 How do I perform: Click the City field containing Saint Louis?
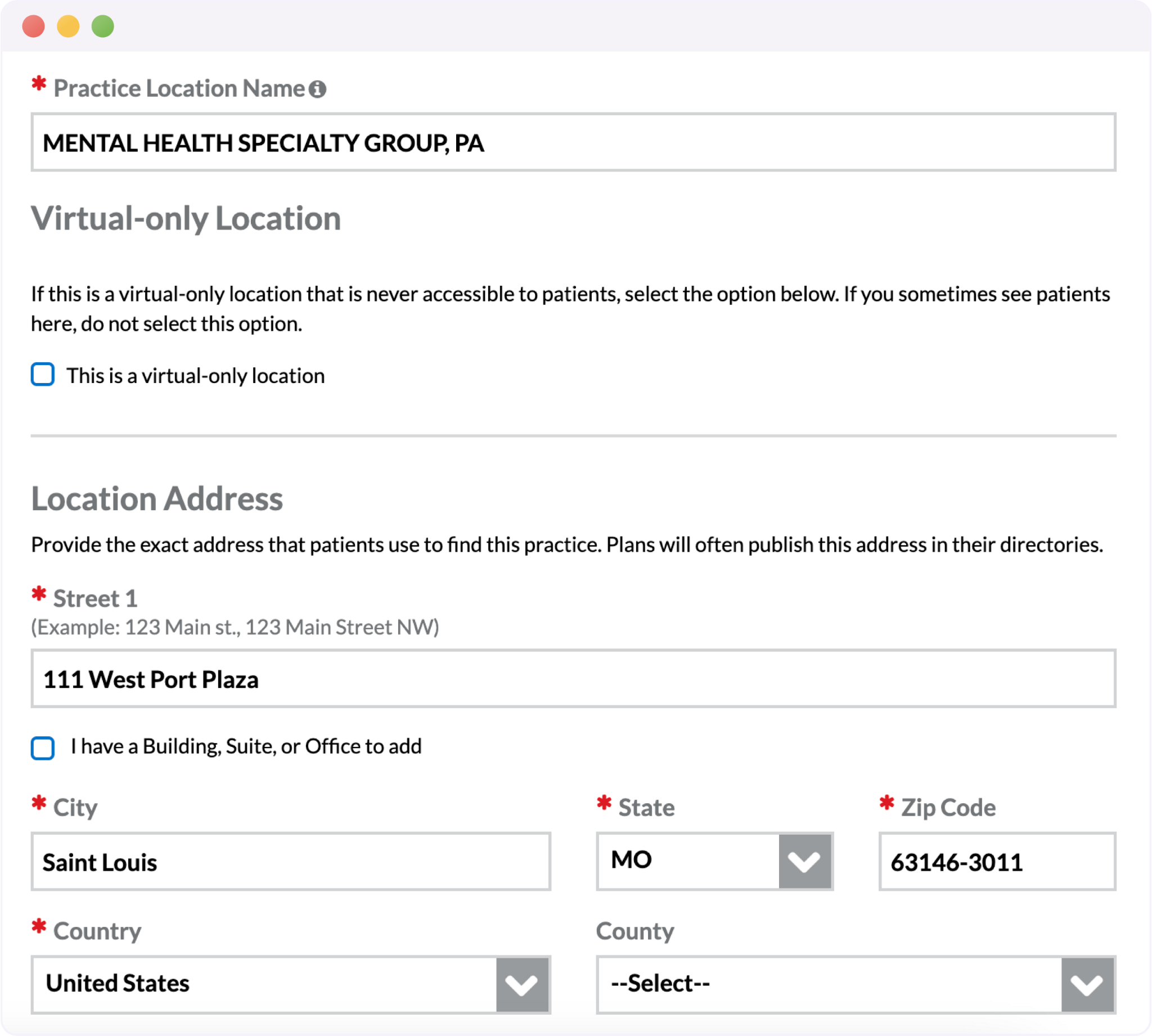click(291, 861)
